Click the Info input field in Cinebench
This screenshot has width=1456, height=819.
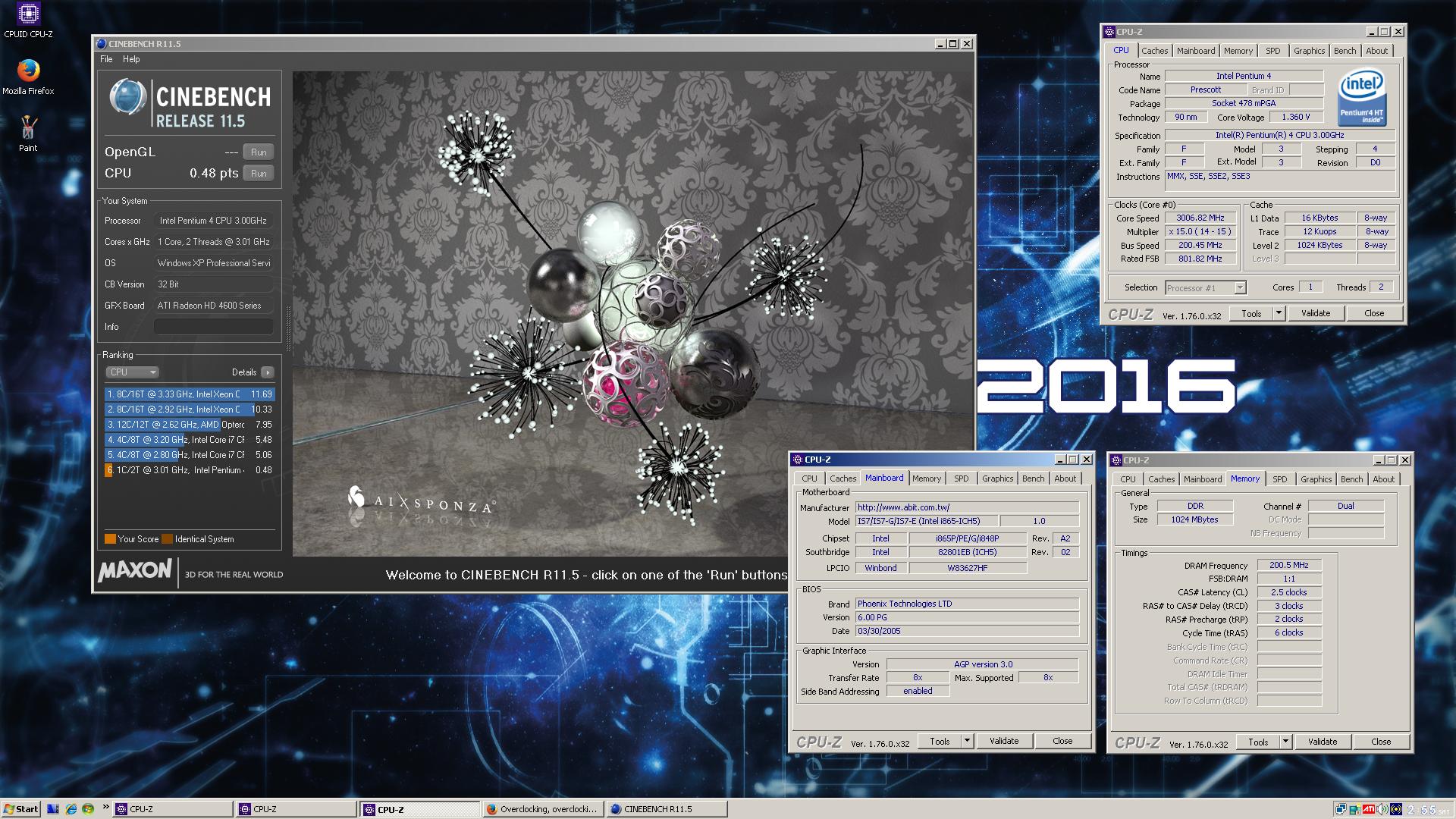[x=214, y=327]
